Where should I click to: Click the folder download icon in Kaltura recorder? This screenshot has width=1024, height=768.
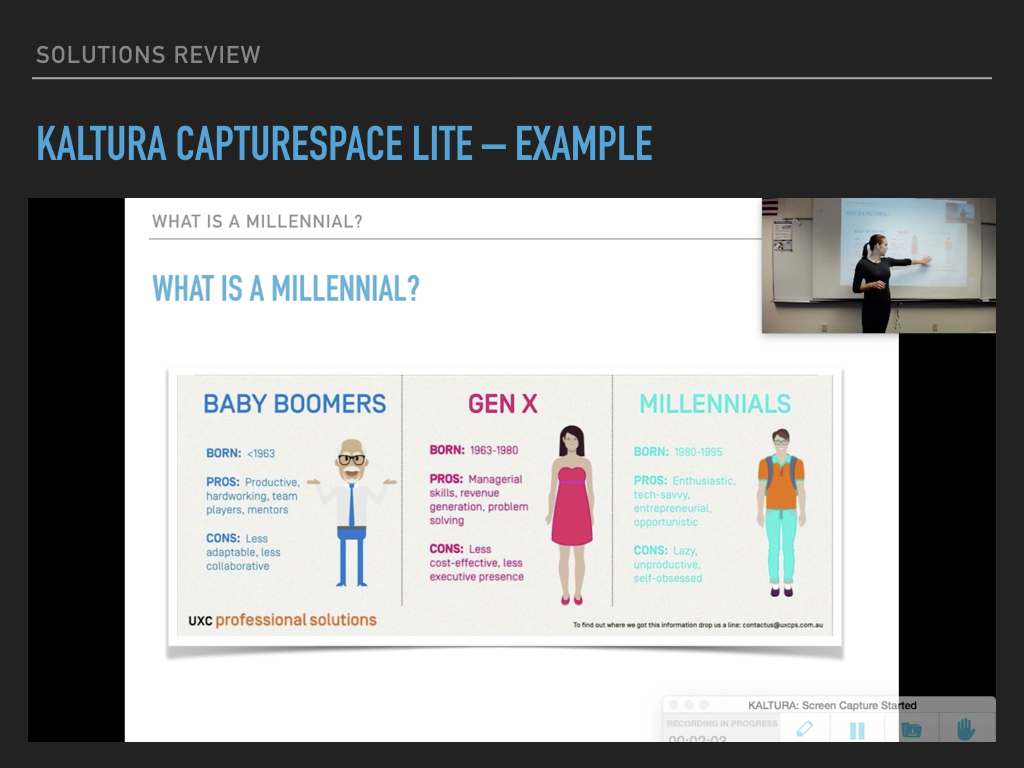pos(911,729)
